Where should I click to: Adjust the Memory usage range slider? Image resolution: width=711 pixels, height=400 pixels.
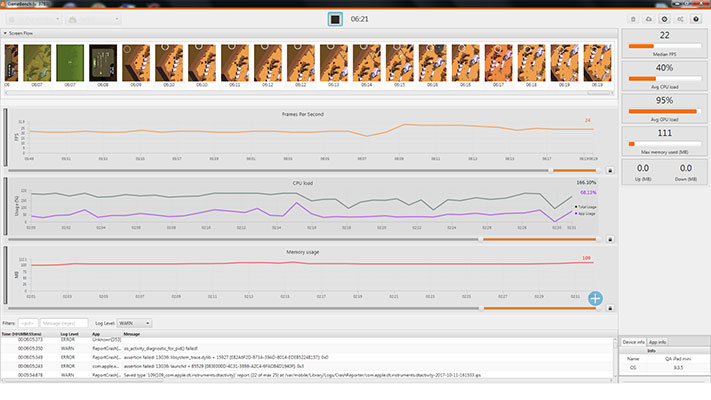coord(304,308)
